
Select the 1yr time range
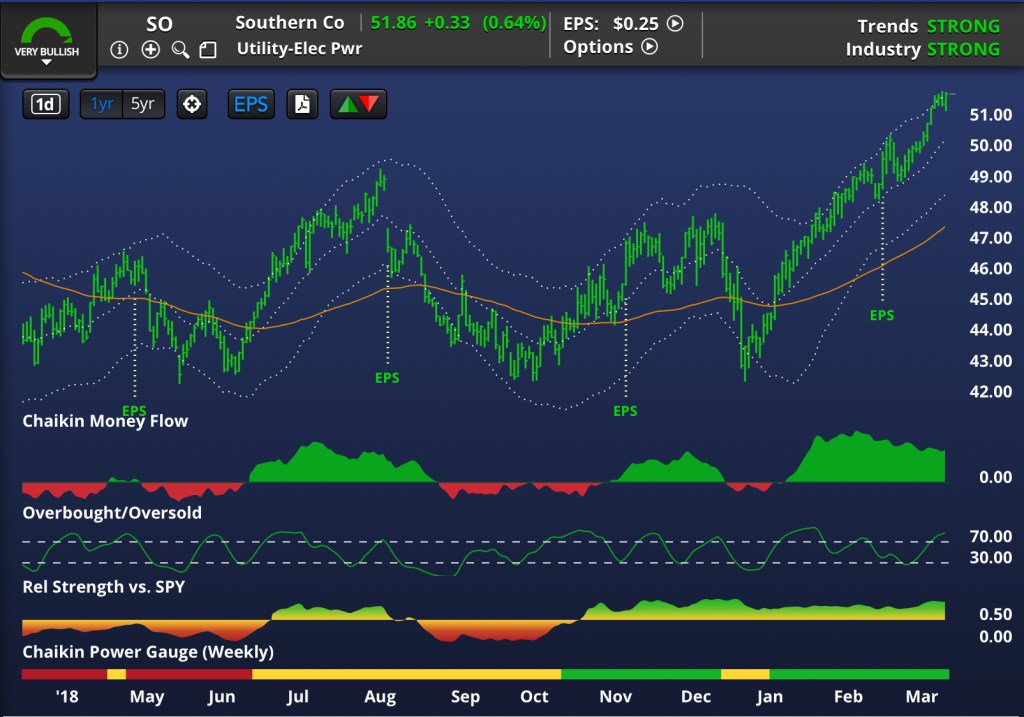(x=102, y=104)
